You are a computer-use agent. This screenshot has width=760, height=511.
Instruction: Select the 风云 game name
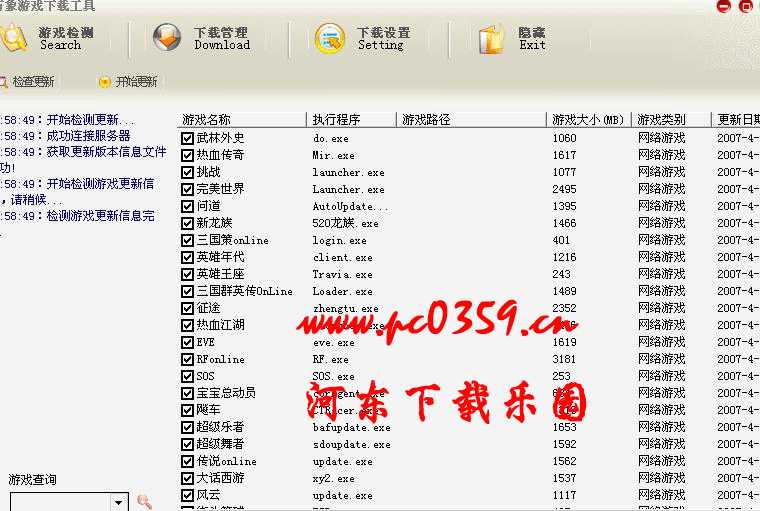coord(208,495)
